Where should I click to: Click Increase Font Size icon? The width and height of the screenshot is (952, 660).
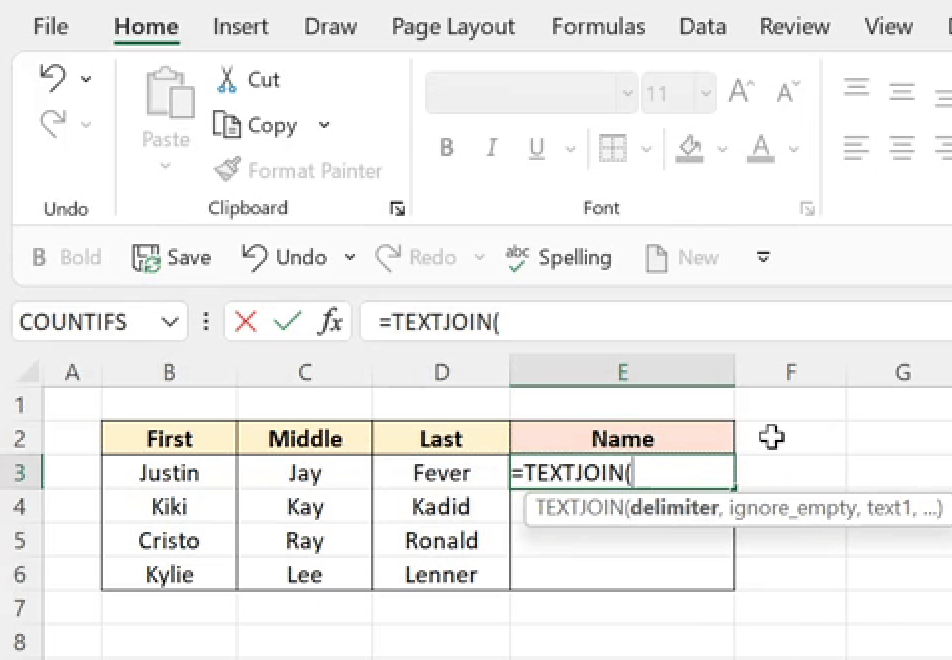click(741, 92)
